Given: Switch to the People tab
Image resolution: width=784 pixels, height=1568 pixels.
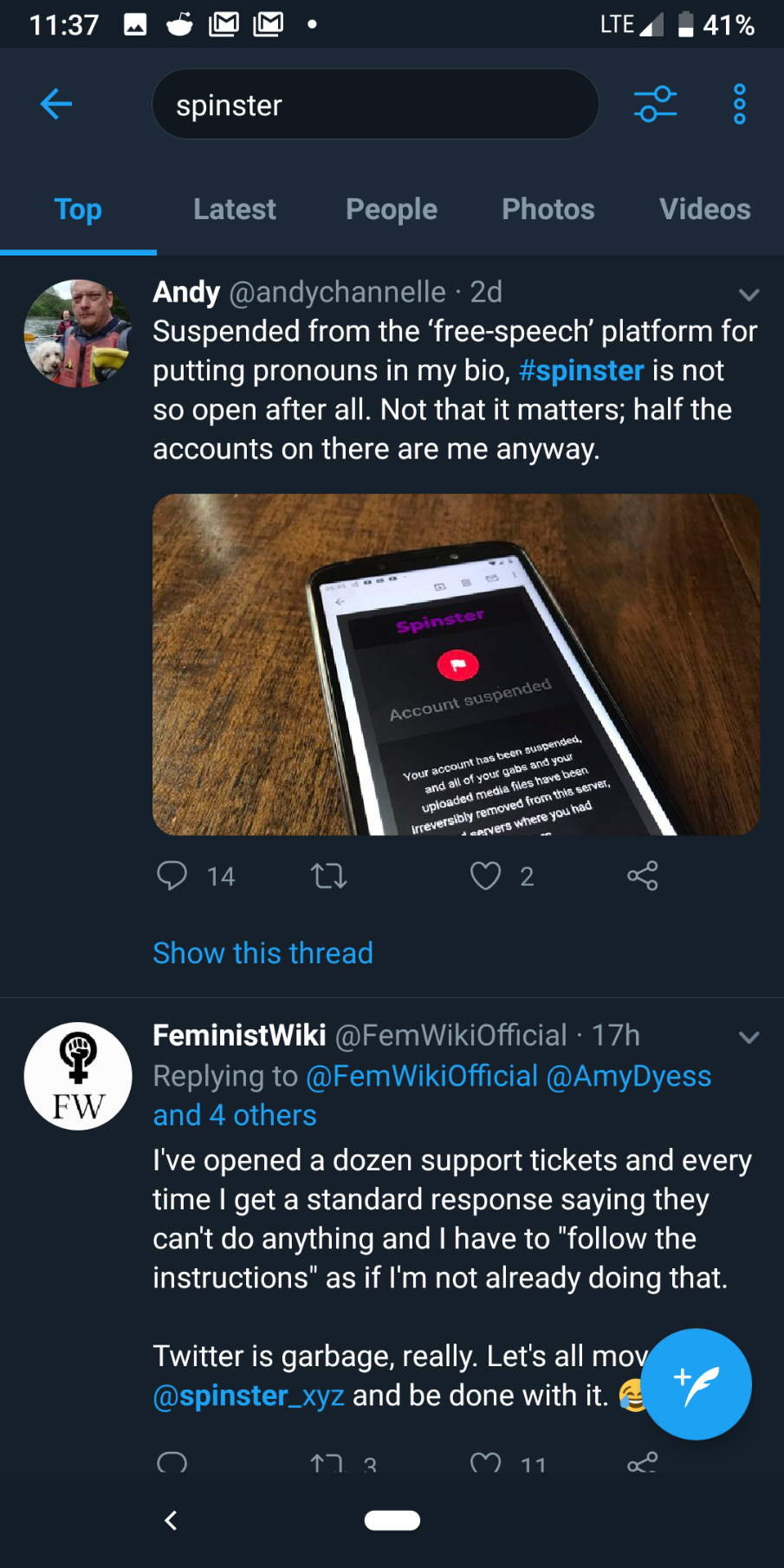Looking at the screenshot, I should [392, 209].
